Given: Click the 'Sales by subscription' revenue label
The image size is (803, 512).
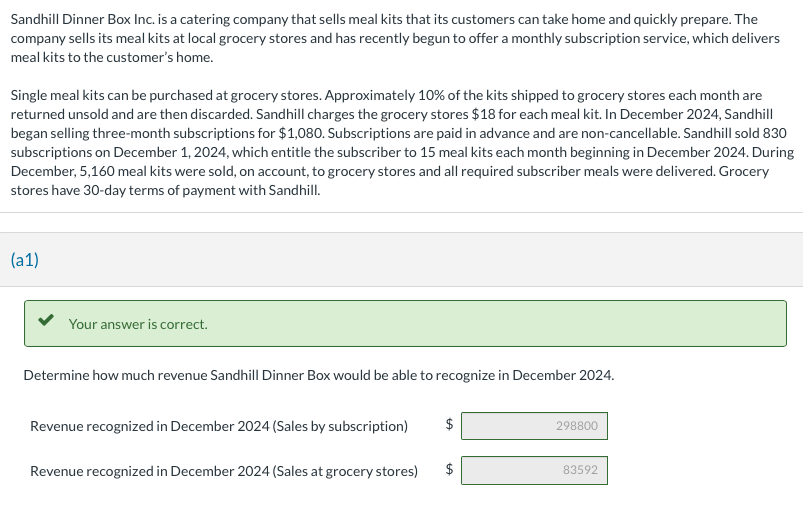Looking at the screenshot, I should [219, 426].
